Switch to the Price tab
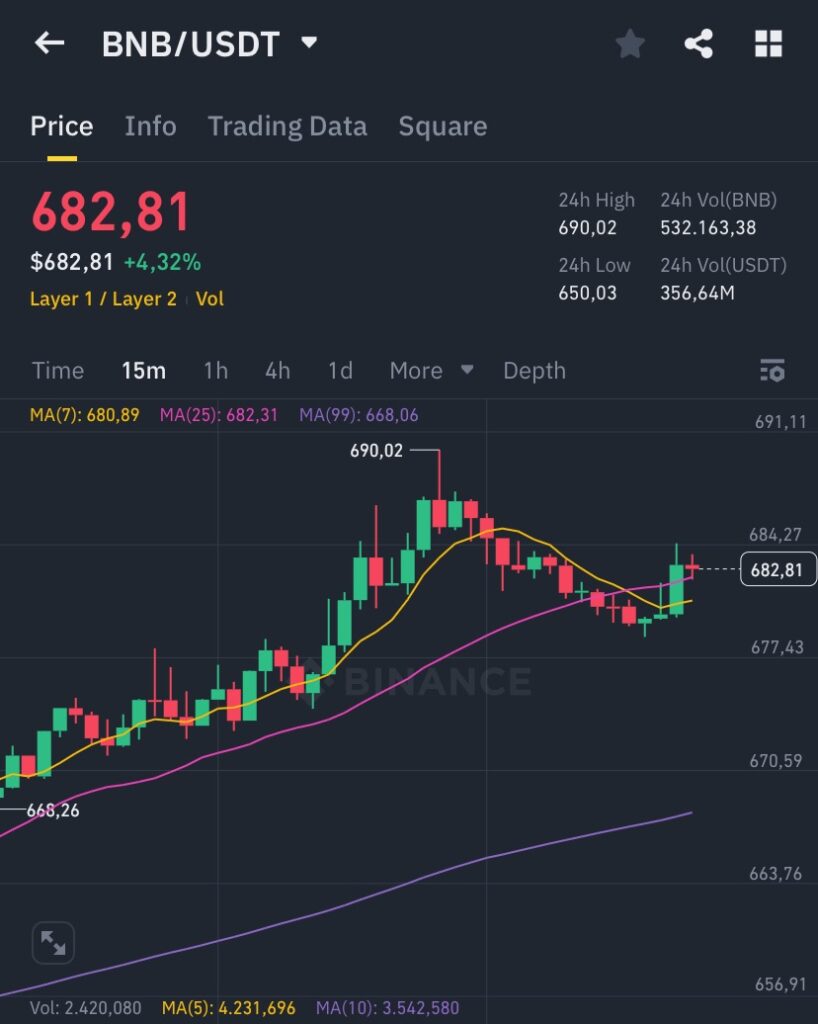The height and width of the screenshot is (1024, 818). click(61, 126)
